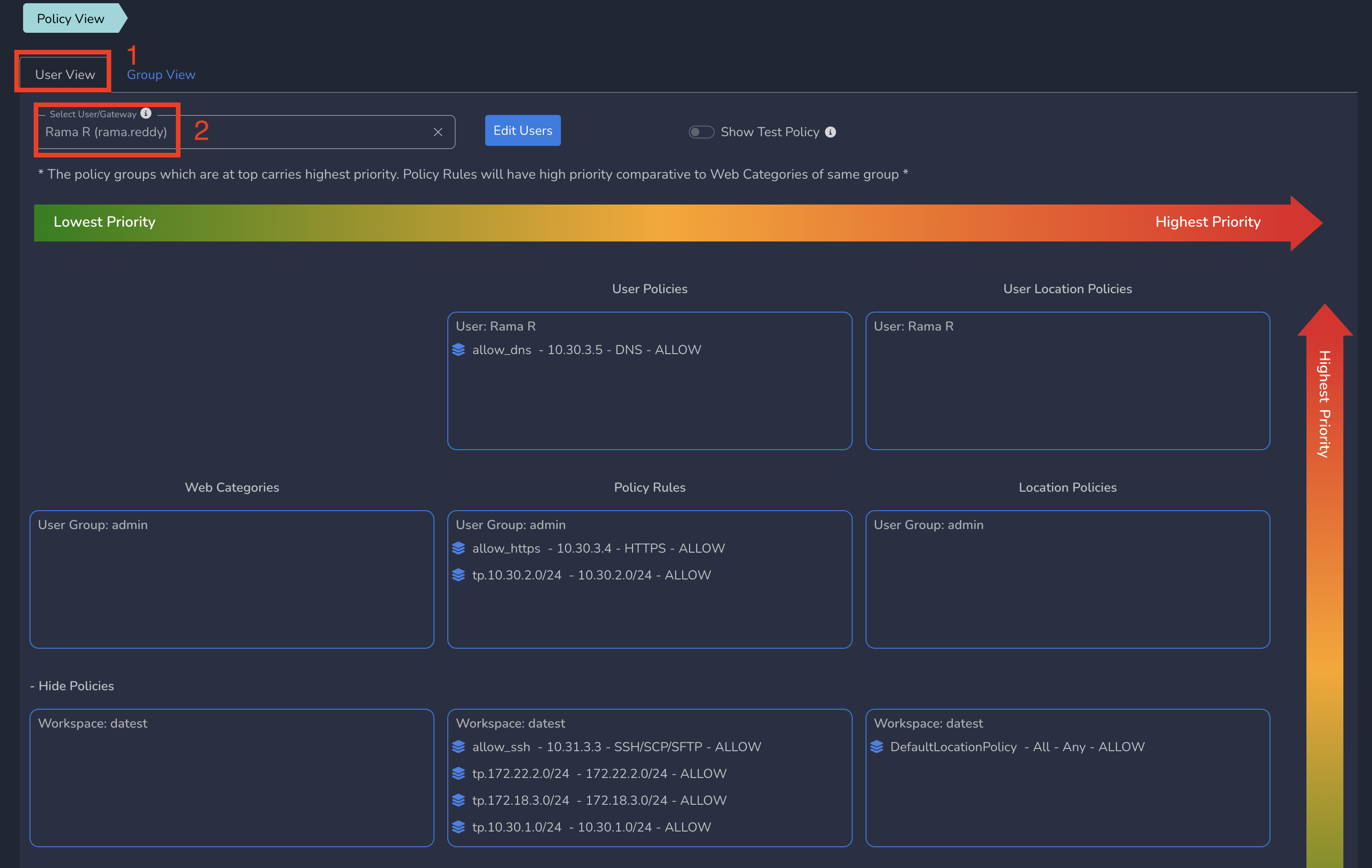Click 'User: Rama R' in User Policies card
1372x868 pixels.
pyautogui.click(x=496, y=326)
